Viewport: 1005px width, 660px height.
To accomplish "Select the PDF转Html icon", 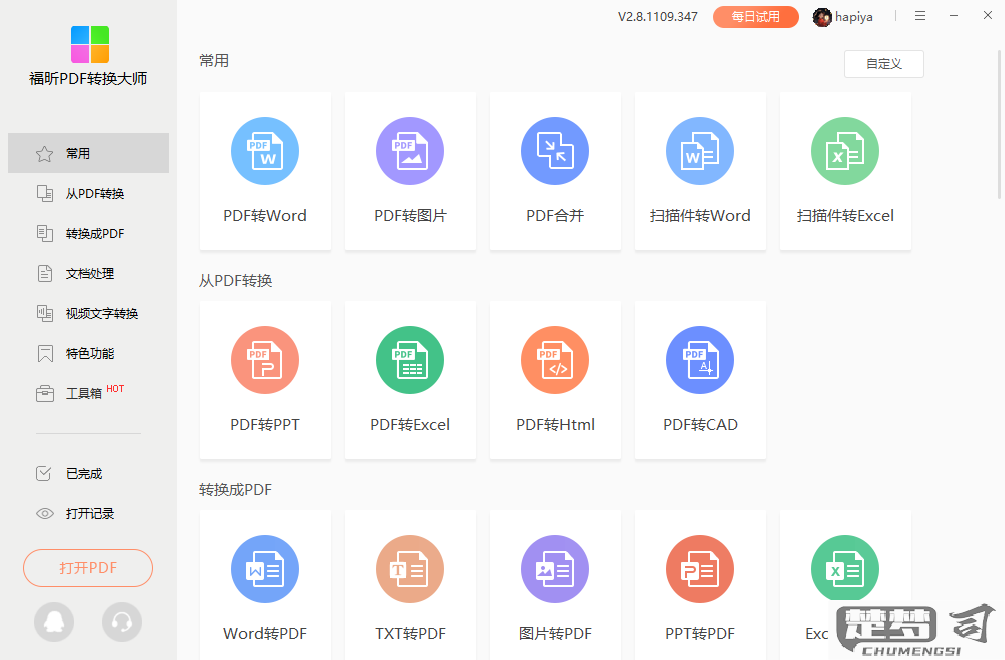I will coord(555,360).
